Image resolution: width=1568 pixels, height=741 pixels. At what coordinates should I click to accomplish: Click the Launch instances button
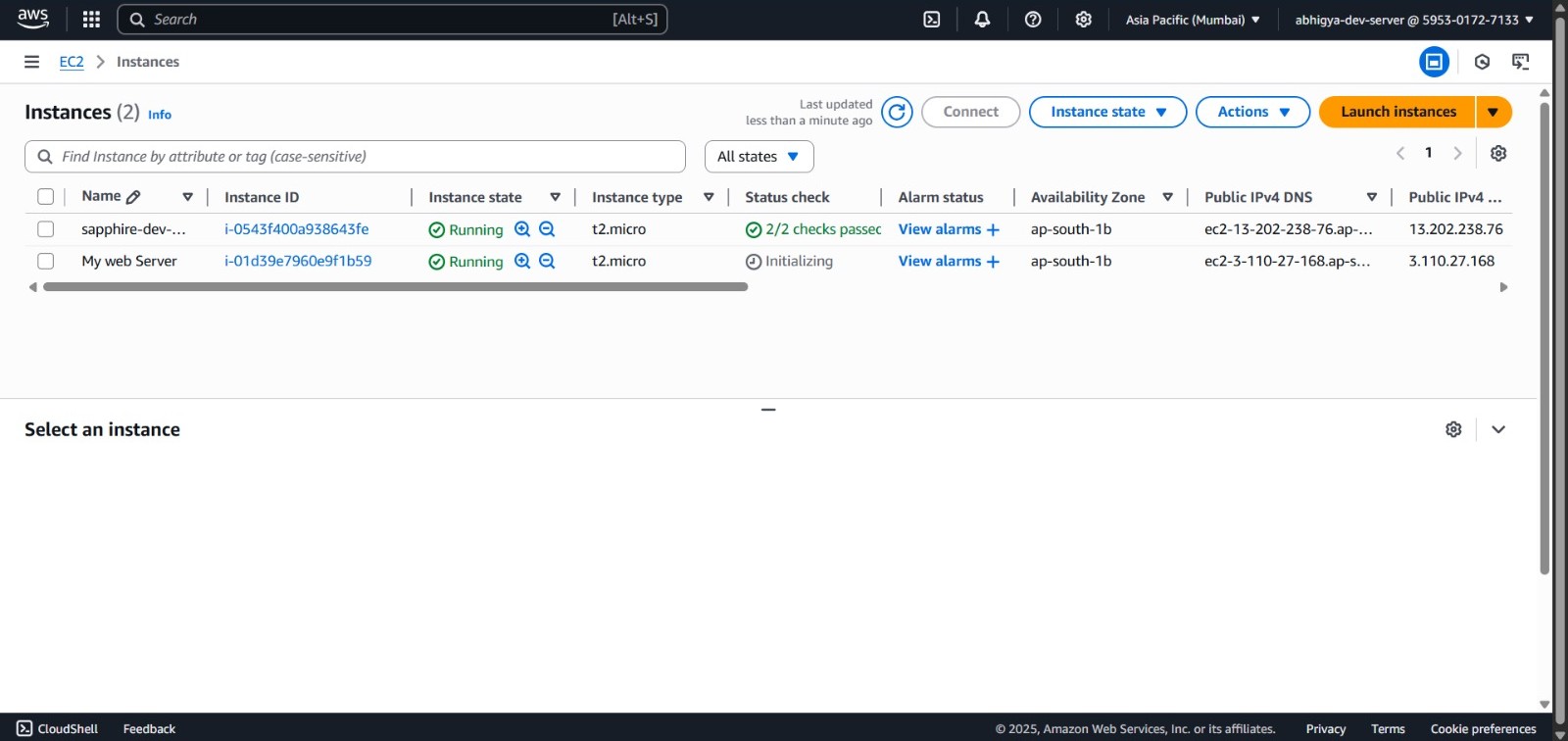[x=1397, y=112]
